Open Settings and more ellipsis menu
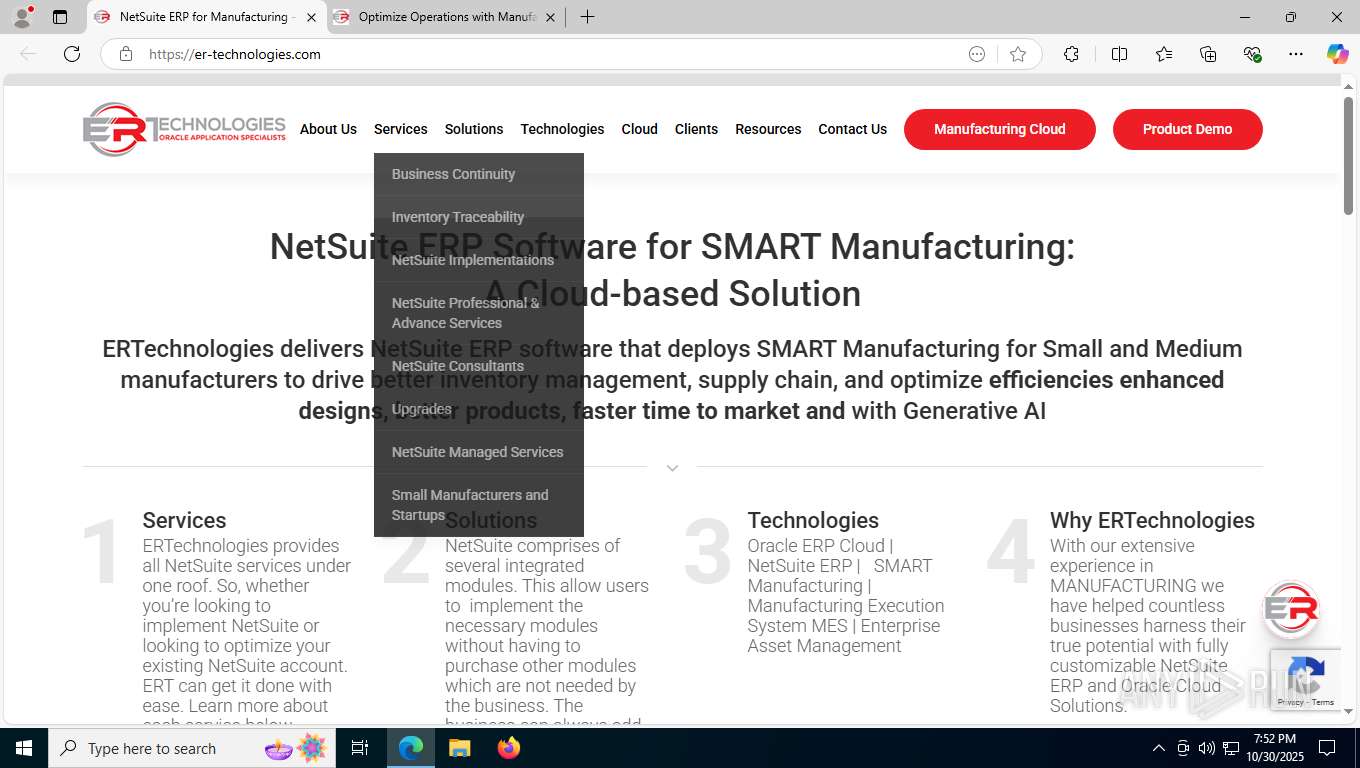1360x768 pixels. (1296, 54)
